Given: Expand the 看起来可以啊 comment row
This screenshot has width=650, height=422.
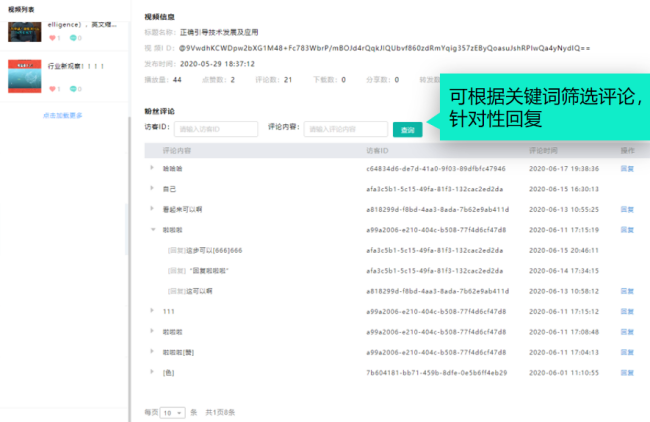Looking at the screenshot, I should point(152,209).
